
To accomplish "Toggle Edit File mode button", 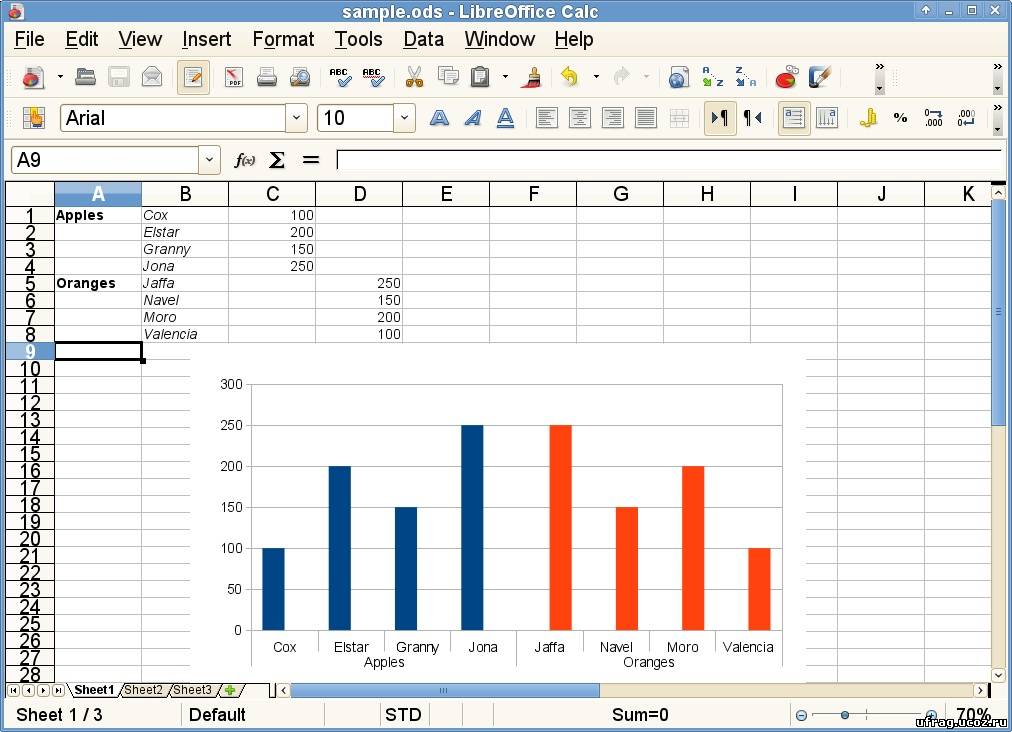I will click(193, 77).
